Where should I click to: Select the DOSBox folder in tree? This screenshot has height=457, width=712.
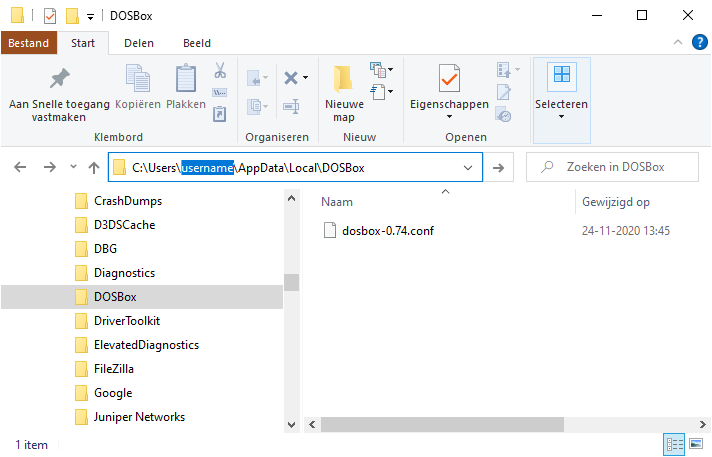click(x=142, y=297)
